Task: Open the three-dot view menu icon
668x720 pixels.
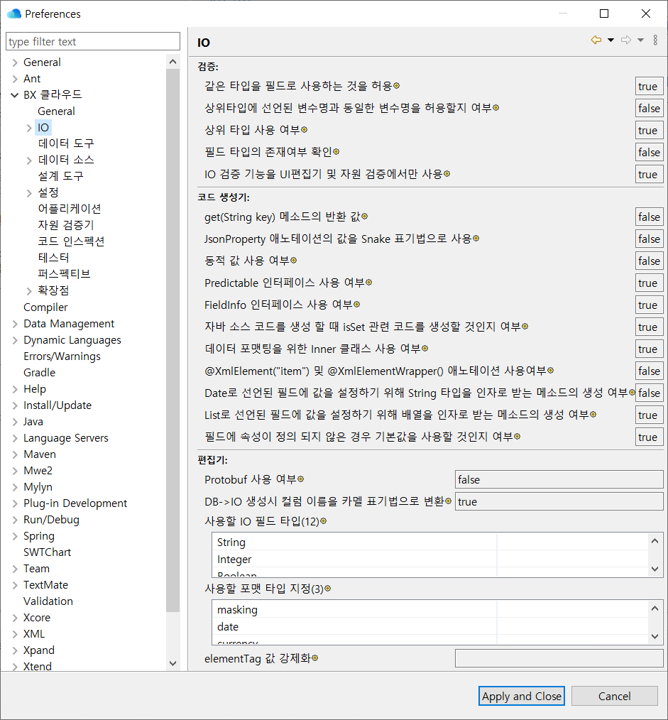Action: [x=656, y=41]
